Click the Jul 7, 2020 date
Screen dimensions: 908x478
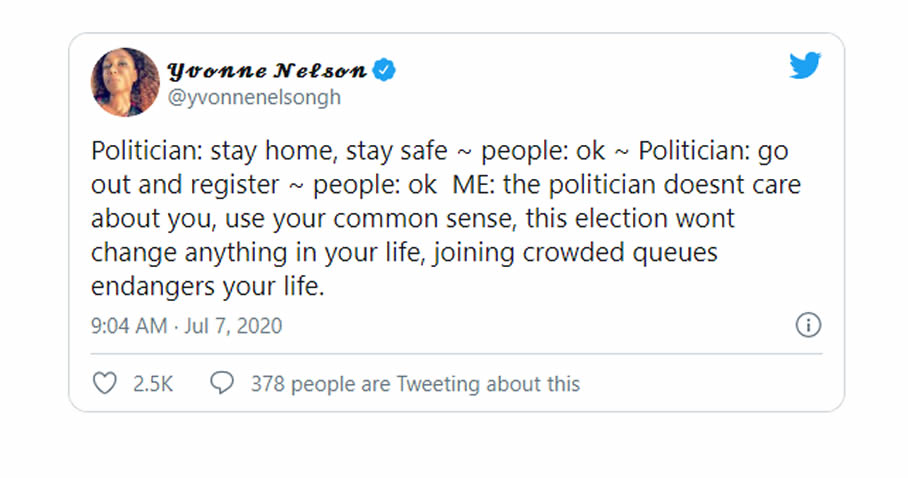233,326
